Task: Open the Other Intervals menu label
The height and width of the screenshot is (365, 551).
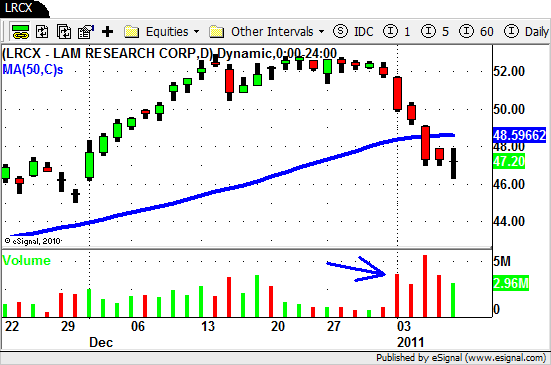Action: [272, 32]
